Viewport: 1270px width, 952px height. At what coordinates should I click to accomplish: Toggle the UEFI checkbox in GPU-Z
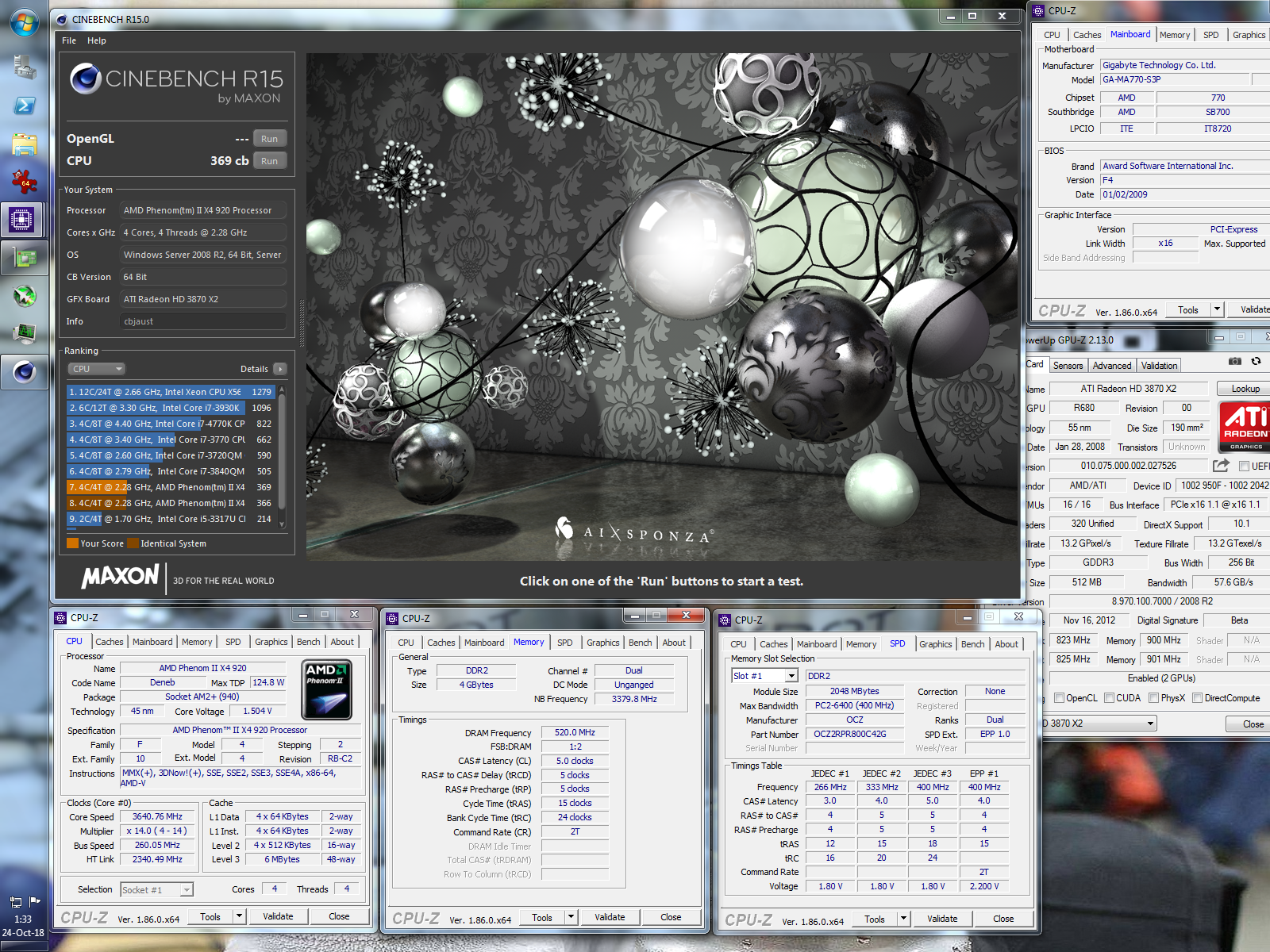tap(1245, 466)
